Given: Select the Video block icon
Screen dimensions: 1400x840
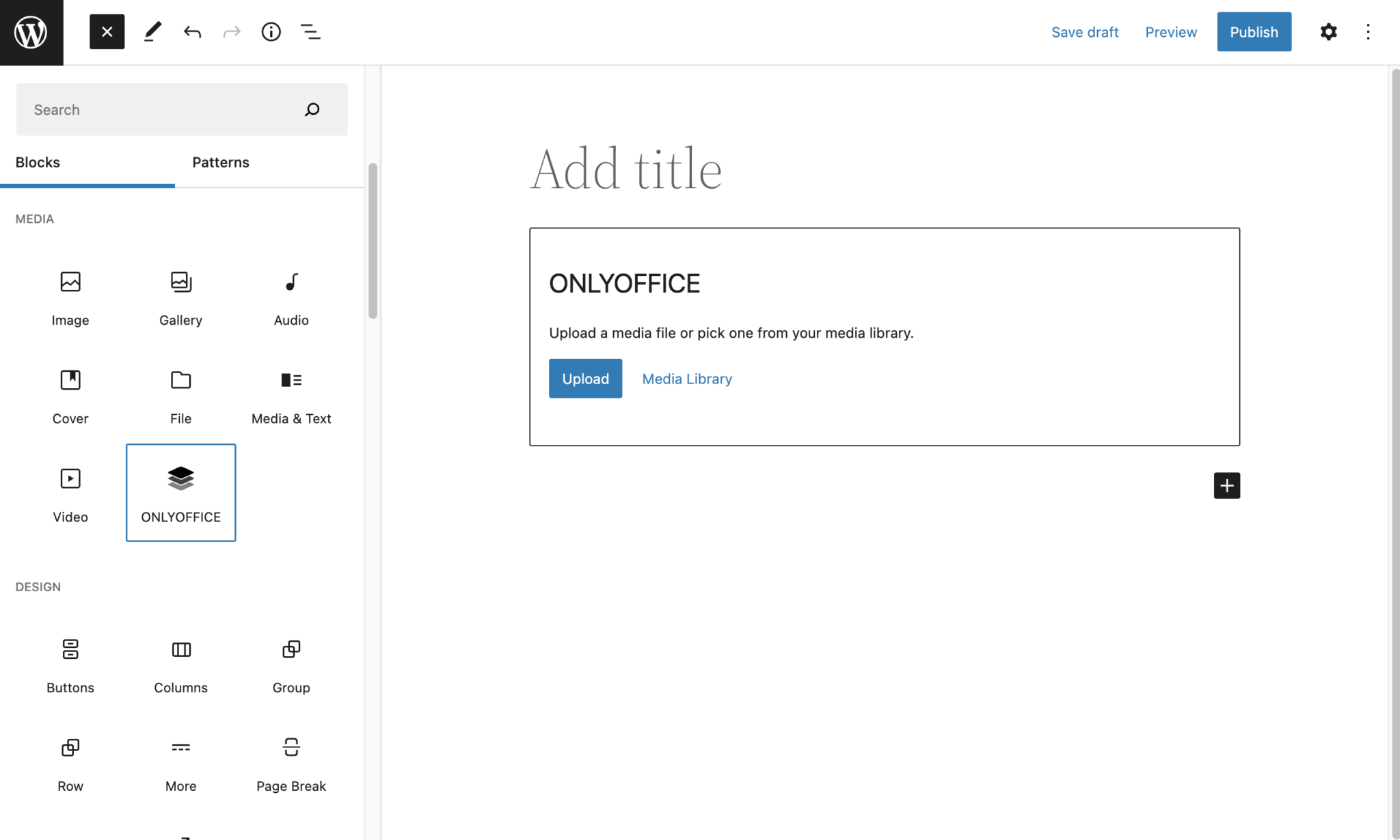Looking at the screenshot, I should click(70, 478).
